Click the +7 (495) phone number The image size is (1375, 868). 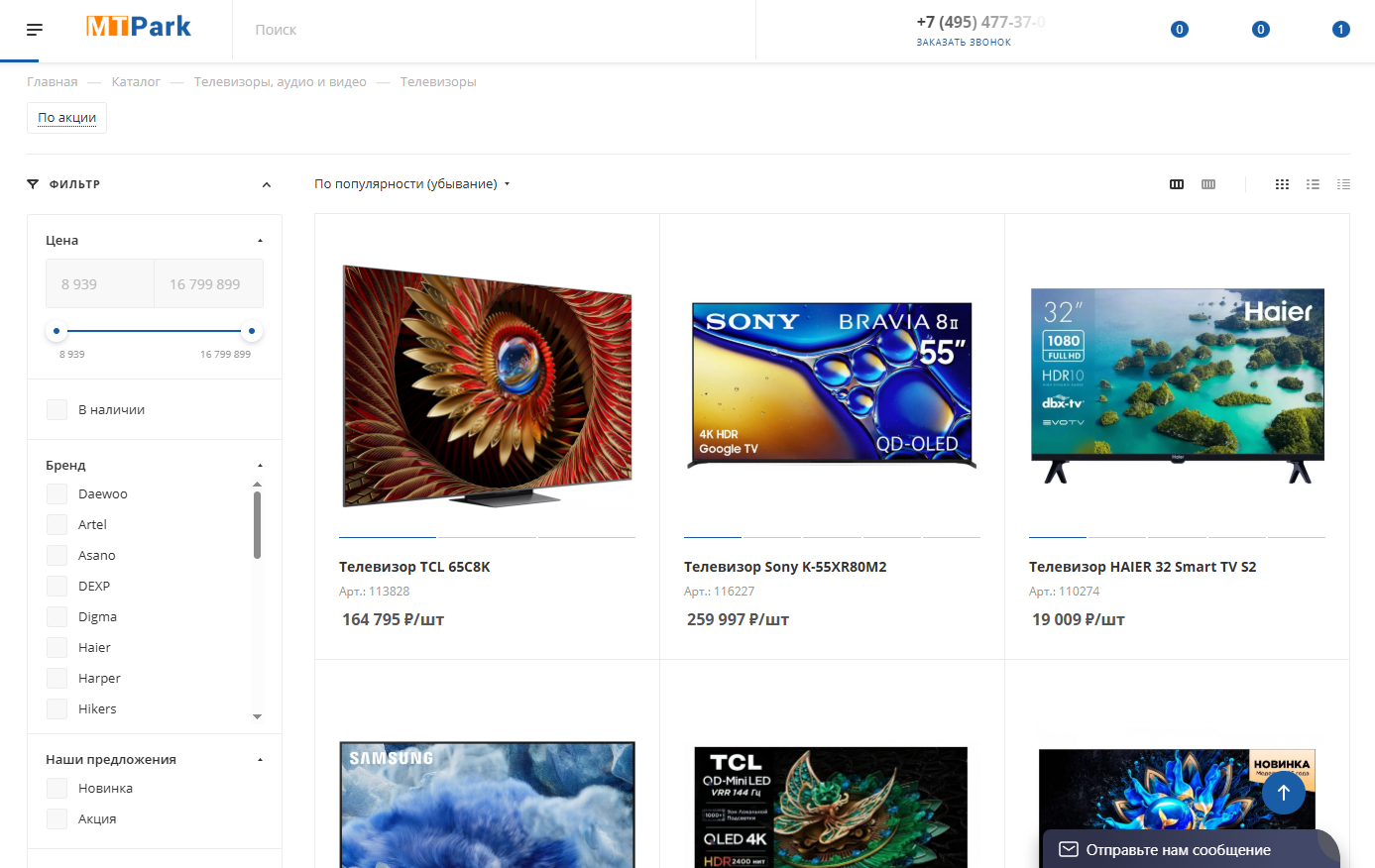(980, 22)
